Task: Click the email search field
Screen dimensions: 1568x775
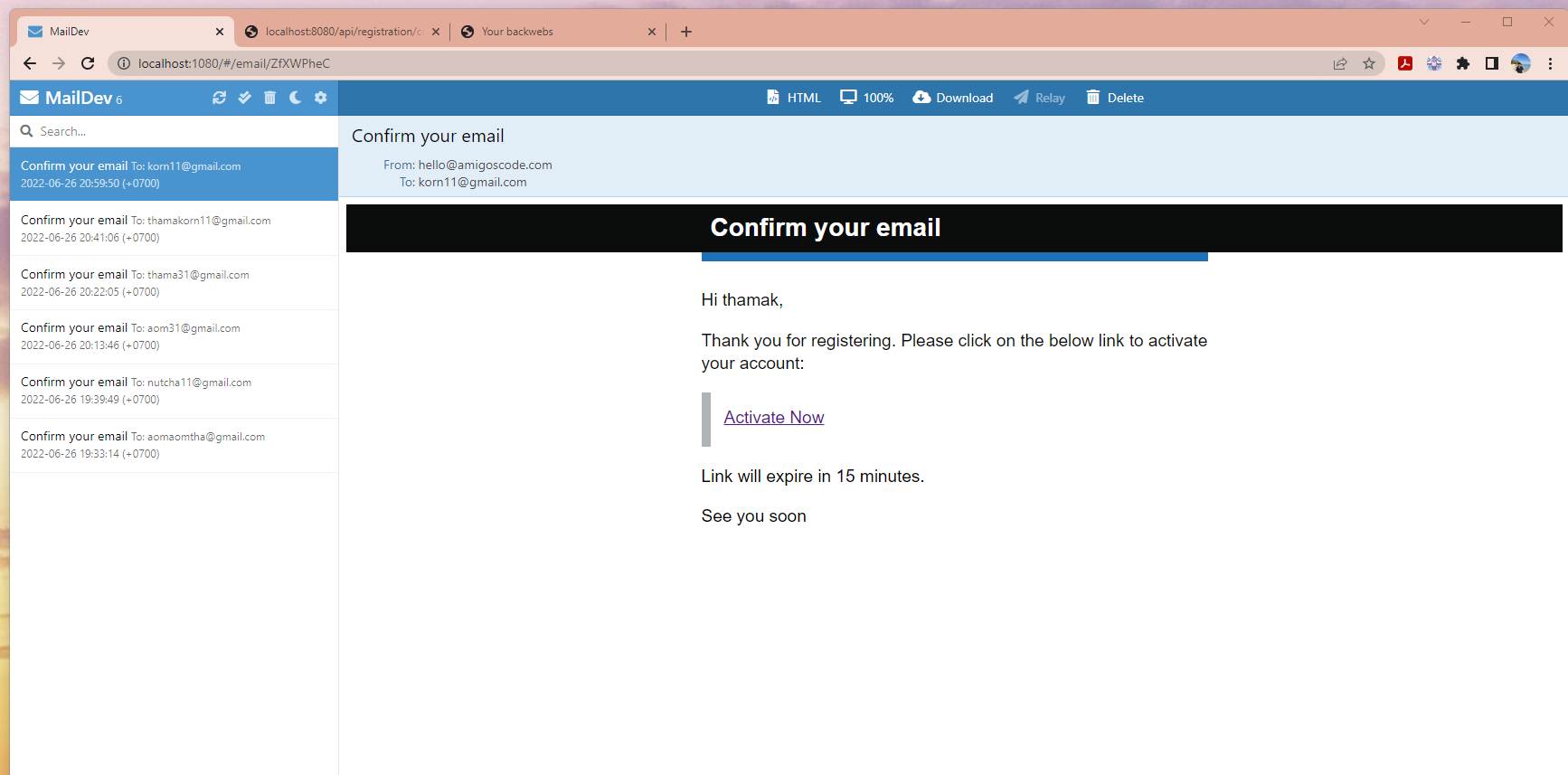Action: point(174,131)
